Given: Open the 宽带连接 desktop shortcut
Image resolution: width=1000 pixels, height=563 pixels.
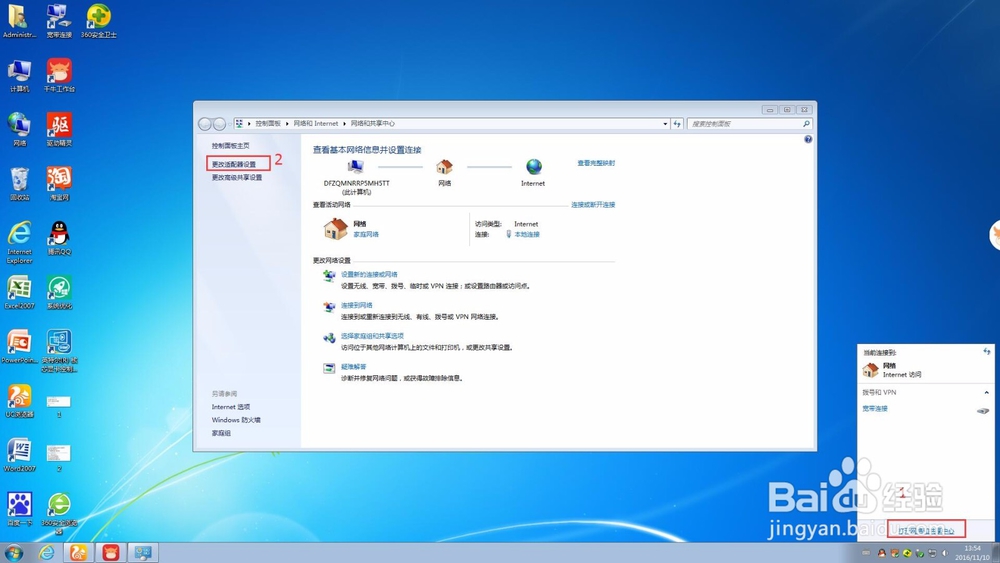Looking at the screenshot, I should point(59,21).
